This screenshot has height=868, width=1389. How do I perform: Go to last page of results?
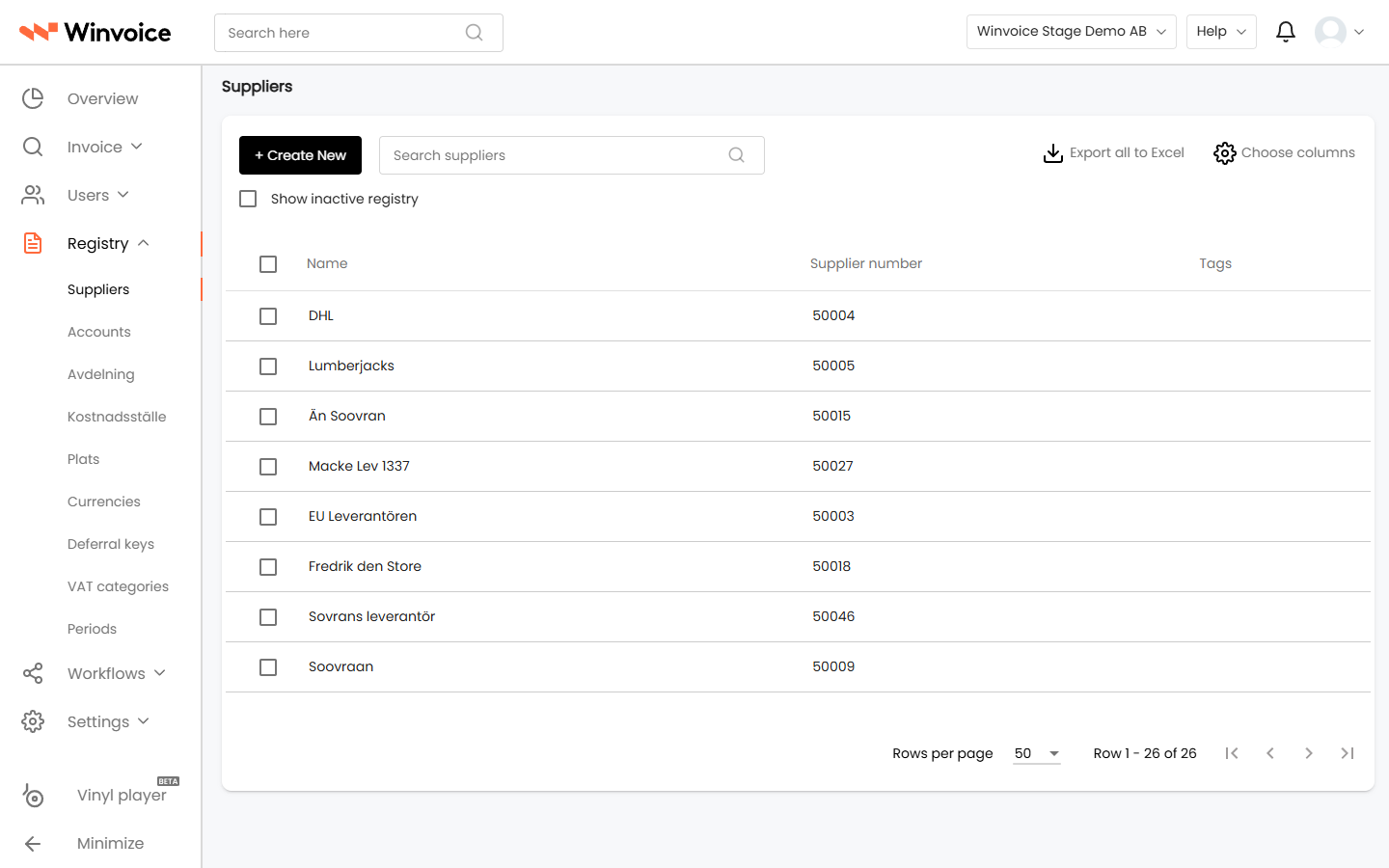(1348, 753)
